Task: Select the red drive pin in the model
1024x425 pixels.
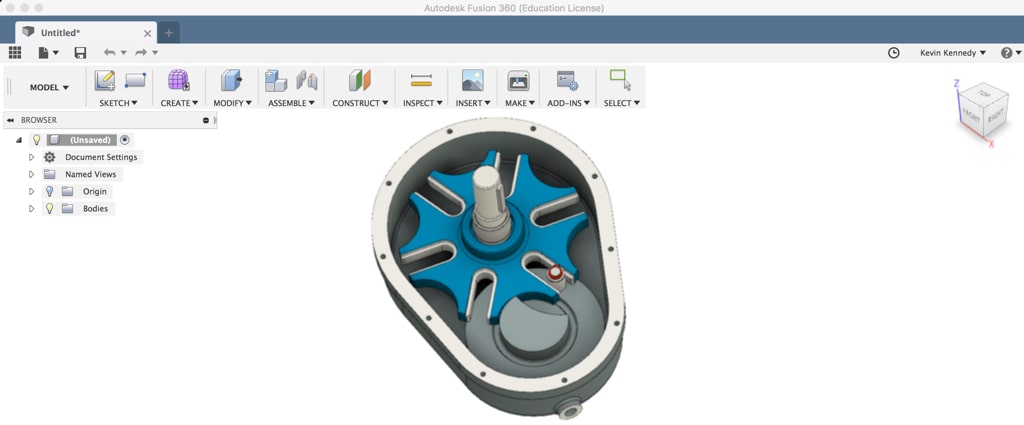Action: pos(556,274)
